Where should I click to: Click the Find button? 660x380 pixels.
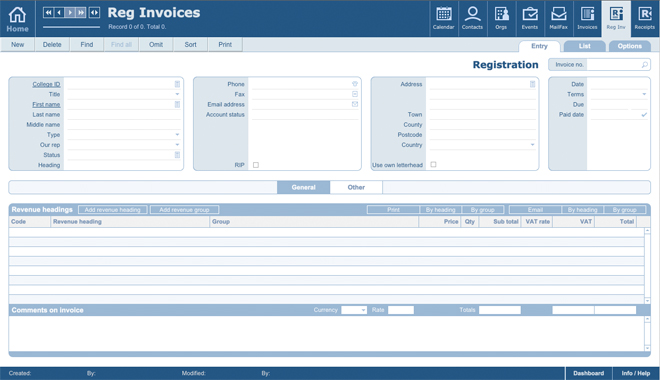[x=87, y=45]
